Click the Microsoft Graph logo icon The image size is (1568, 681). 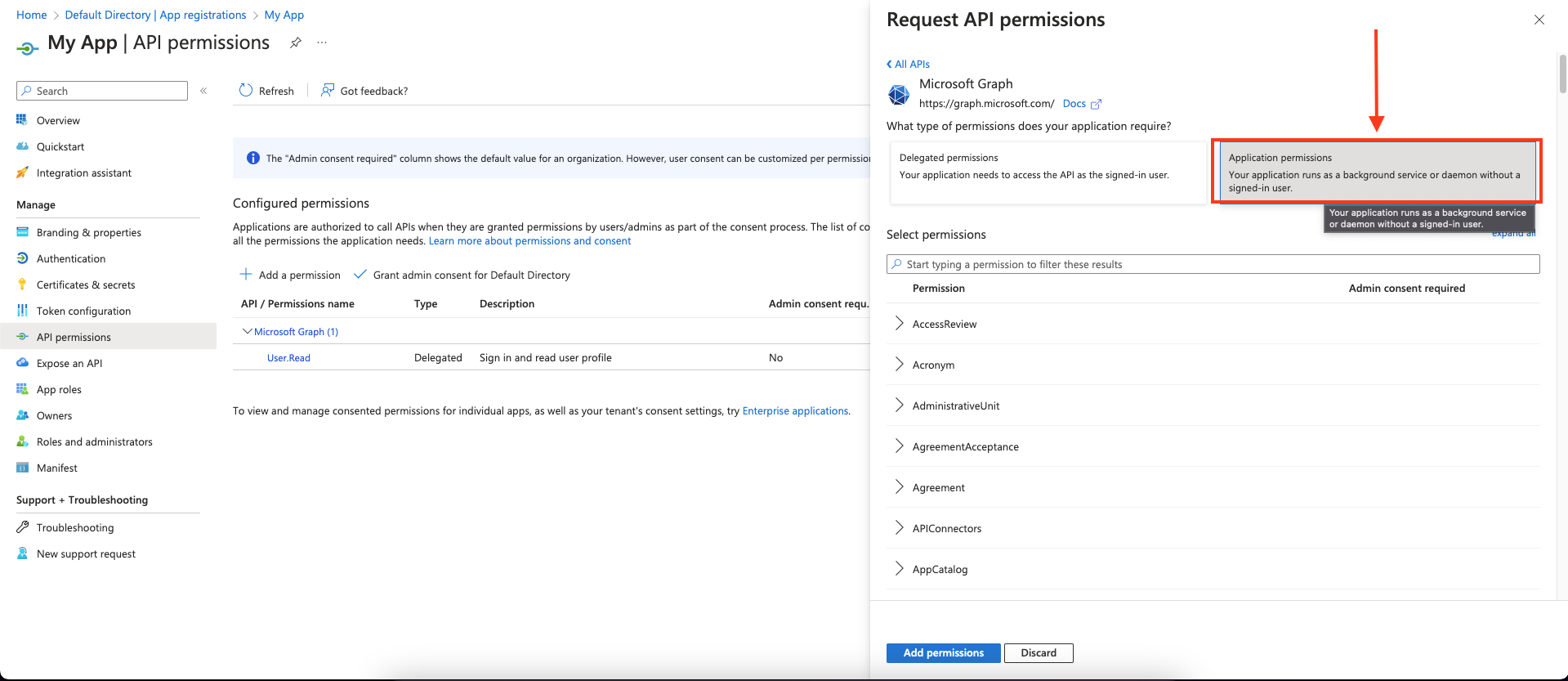tap(899, 95)
